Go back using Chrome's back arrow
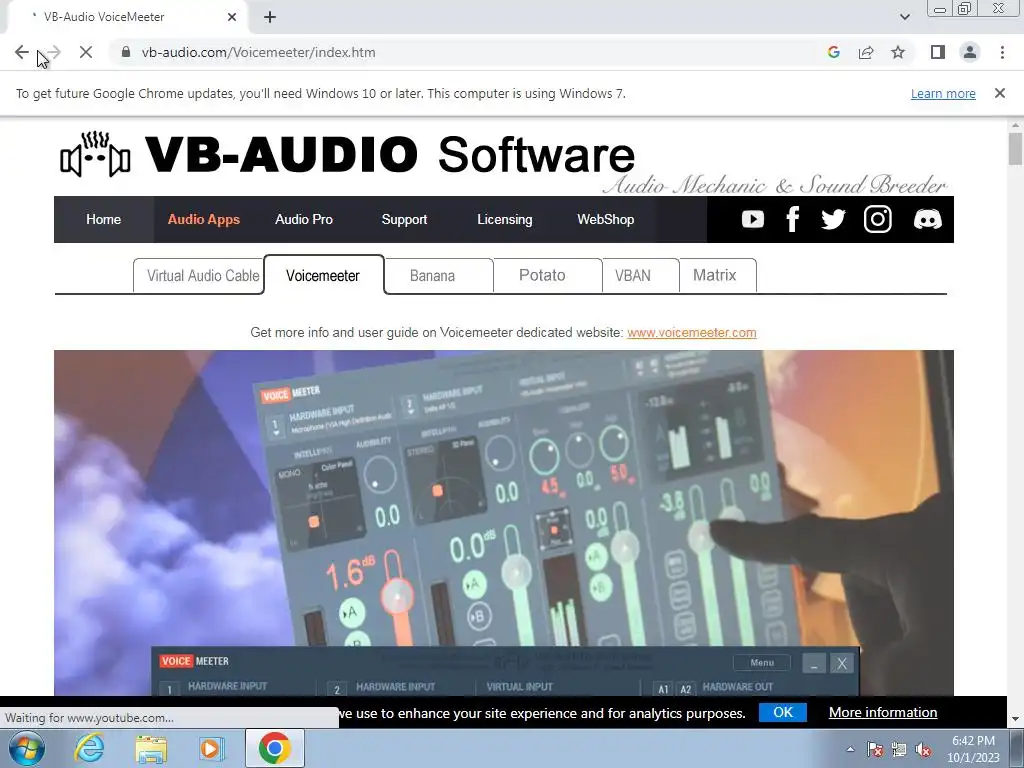 tap(22, 52)
